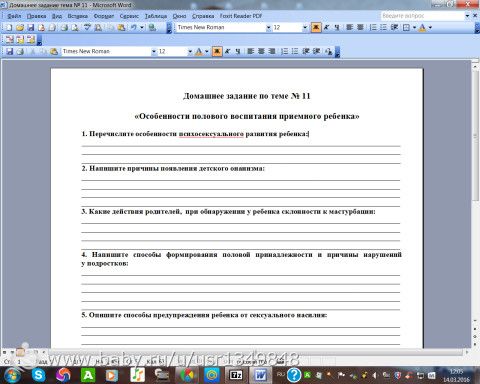Toggle Bold in the top formatting toolbar
This screenshot has width=480, height=384.
click(x=316, y=28)
